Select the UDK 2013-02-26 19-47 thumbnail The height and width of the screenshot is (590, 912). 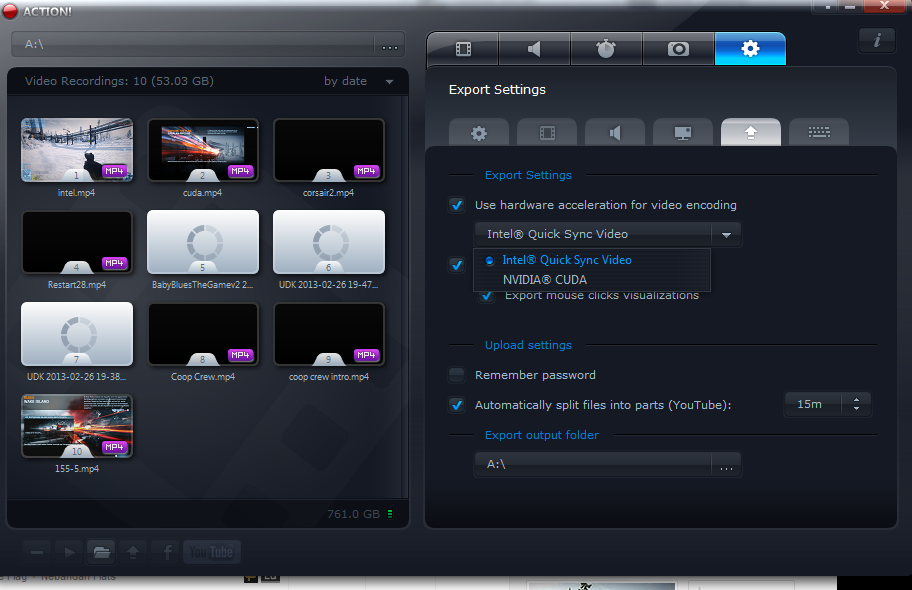tap(329, 242)
